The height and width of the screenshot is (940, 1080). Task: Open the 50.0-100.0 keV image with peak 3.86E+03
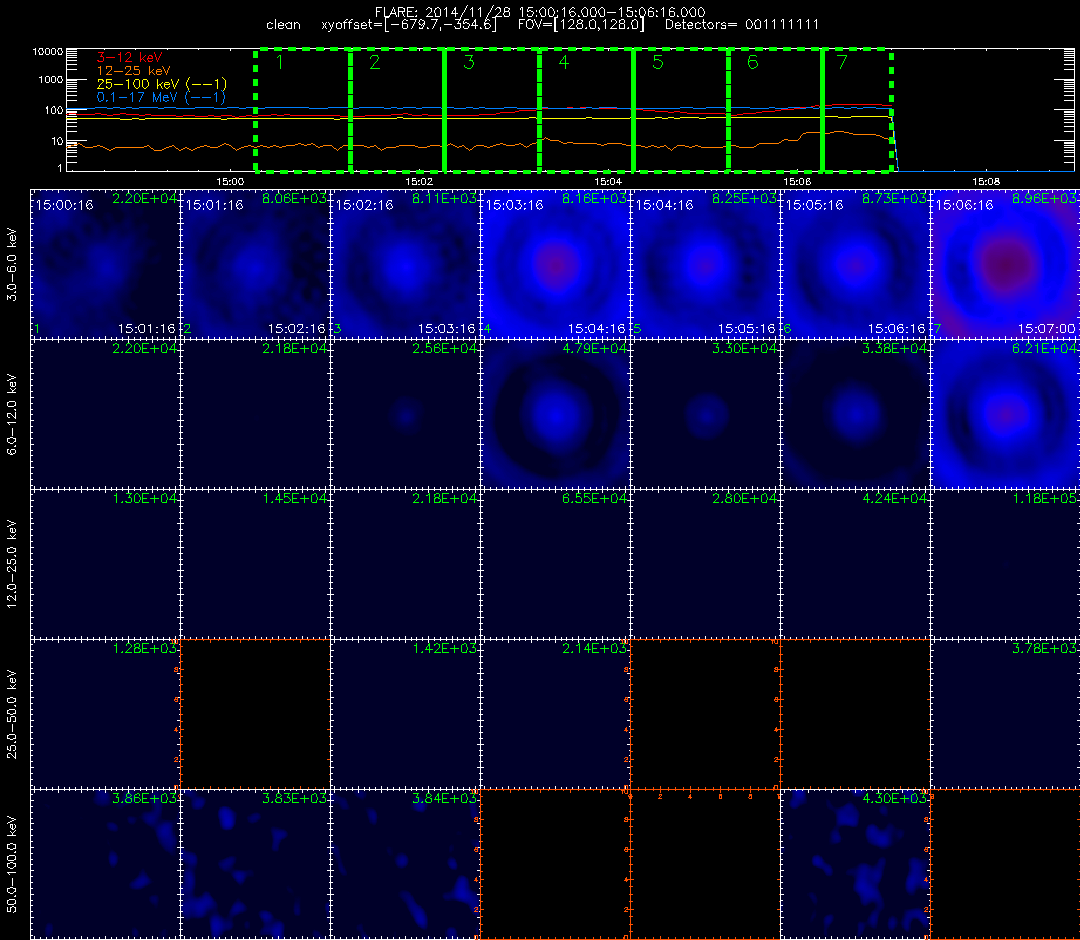(105, 864)
